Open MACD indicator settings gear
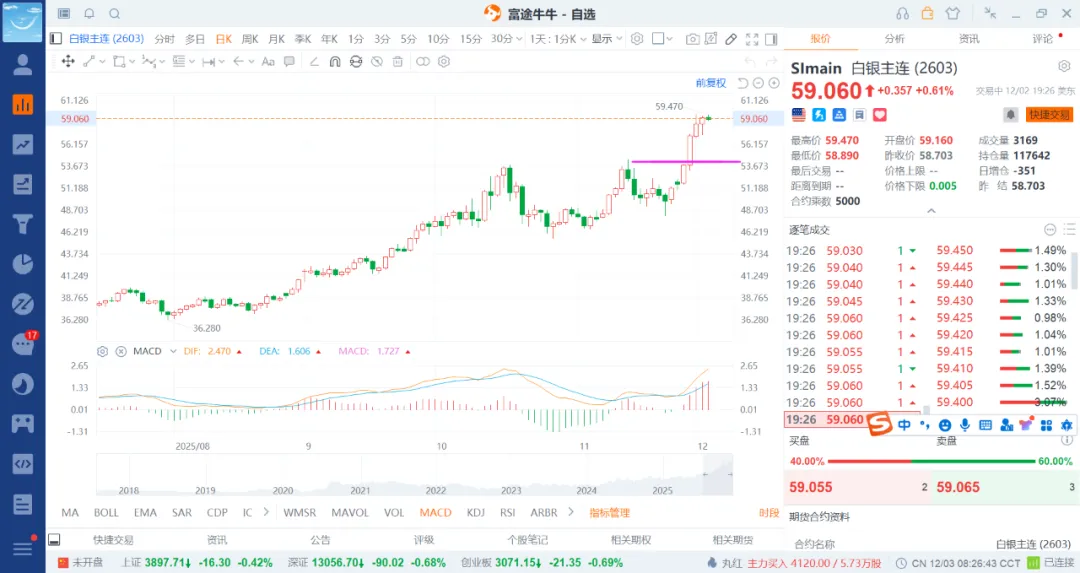Viewport: 1080px width, 573px height. tap(101, 351)
